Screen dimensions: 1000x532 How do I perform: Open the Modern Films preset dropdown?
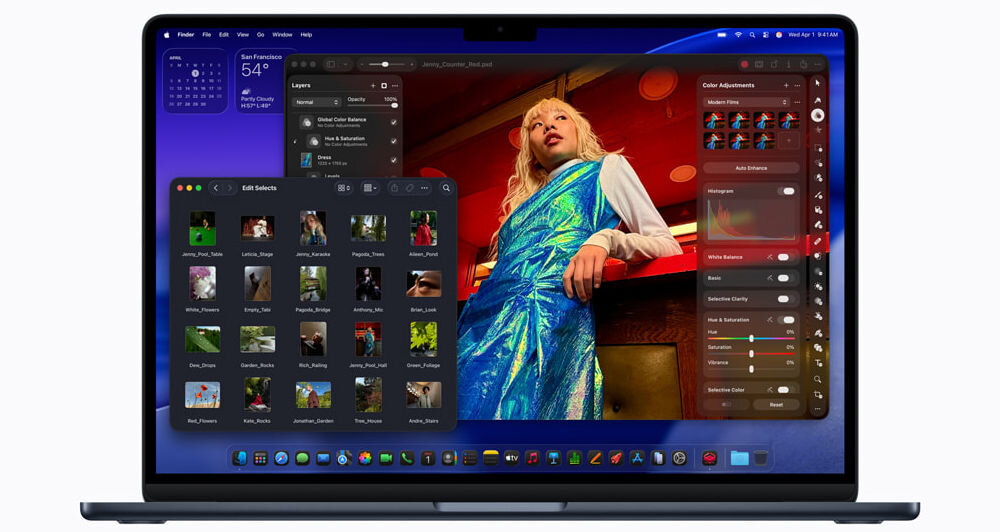(x=747, y=102)
